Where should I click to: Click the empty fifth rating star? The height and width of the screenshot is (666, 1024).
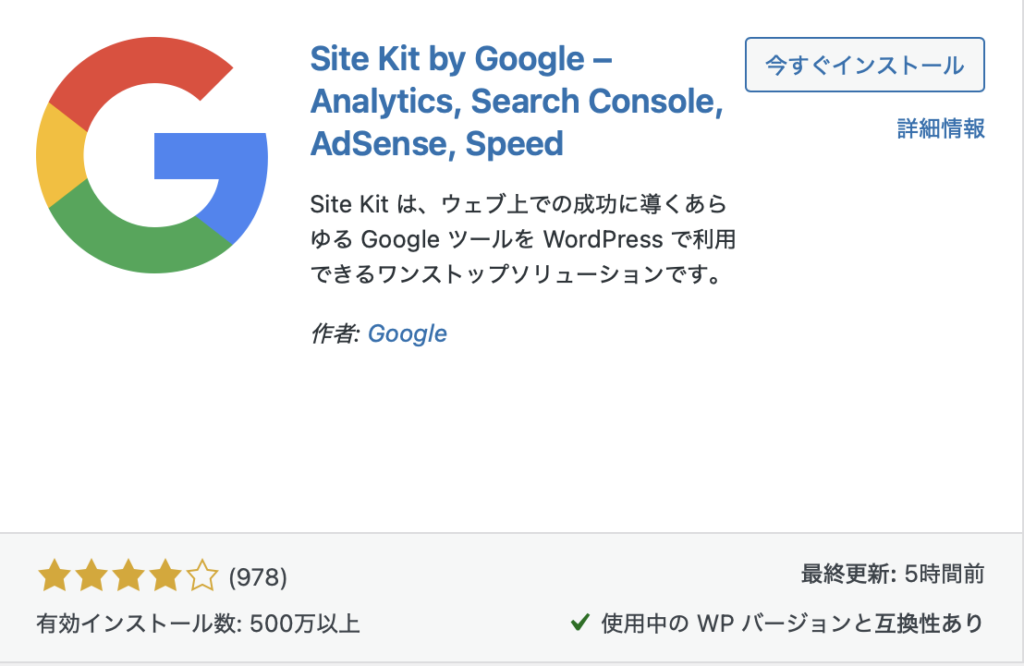coord(201,576)
